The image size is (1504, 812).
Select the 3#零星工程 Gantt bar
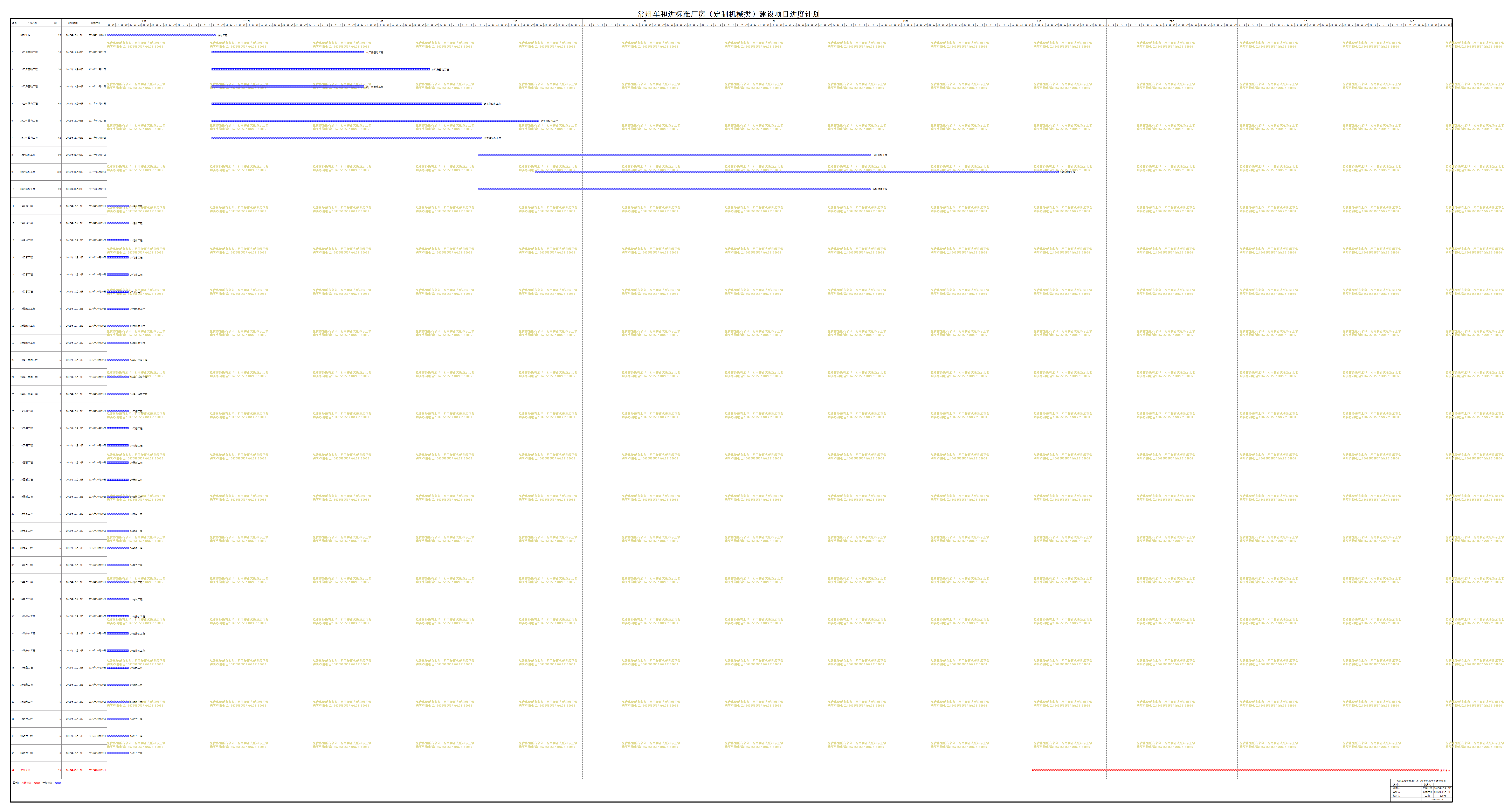coord(117,548)
